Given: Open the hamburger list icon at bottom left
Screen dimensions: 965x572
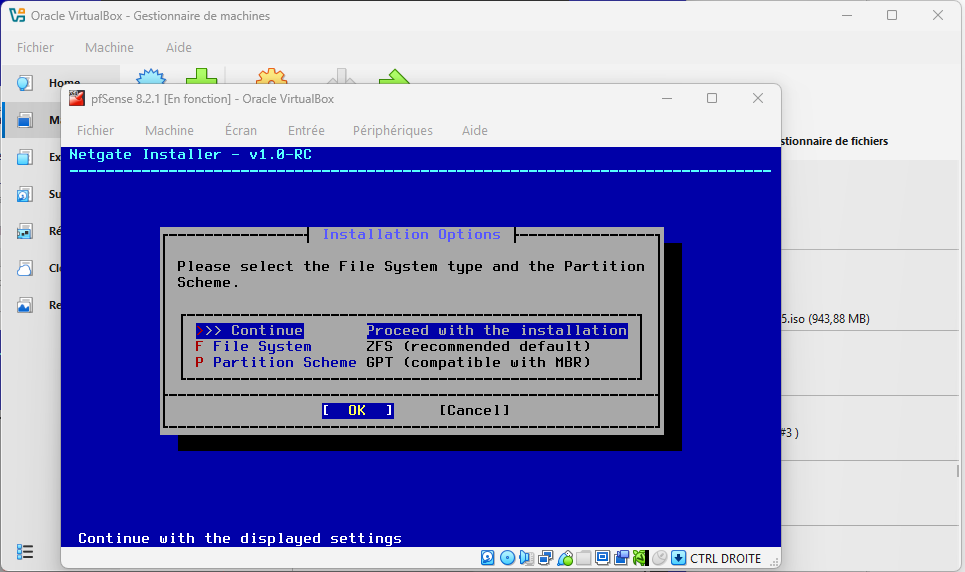Looking at the screenshot, I should (25, 551).
